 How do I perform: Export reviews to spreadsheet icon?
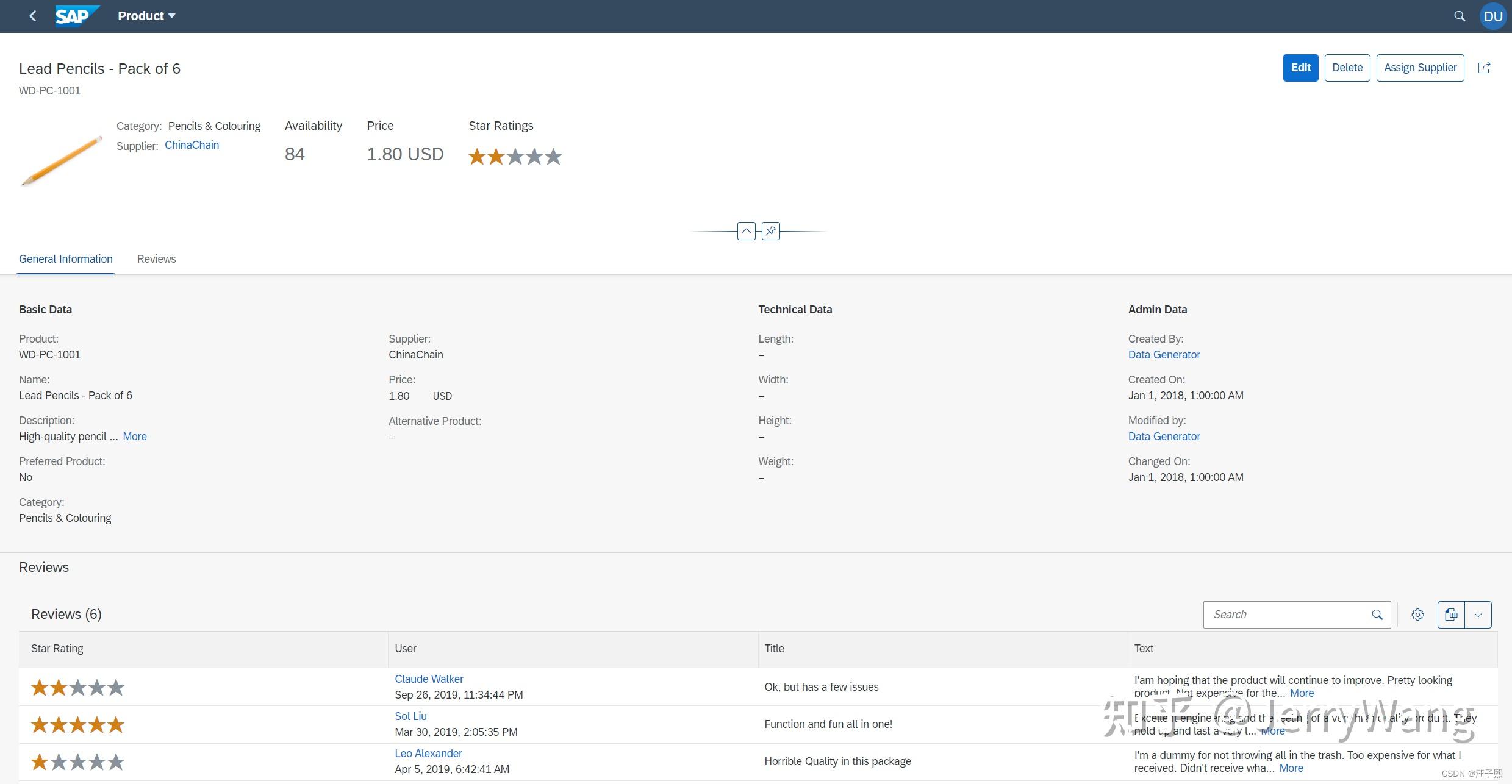click(x=1450, y=614)
